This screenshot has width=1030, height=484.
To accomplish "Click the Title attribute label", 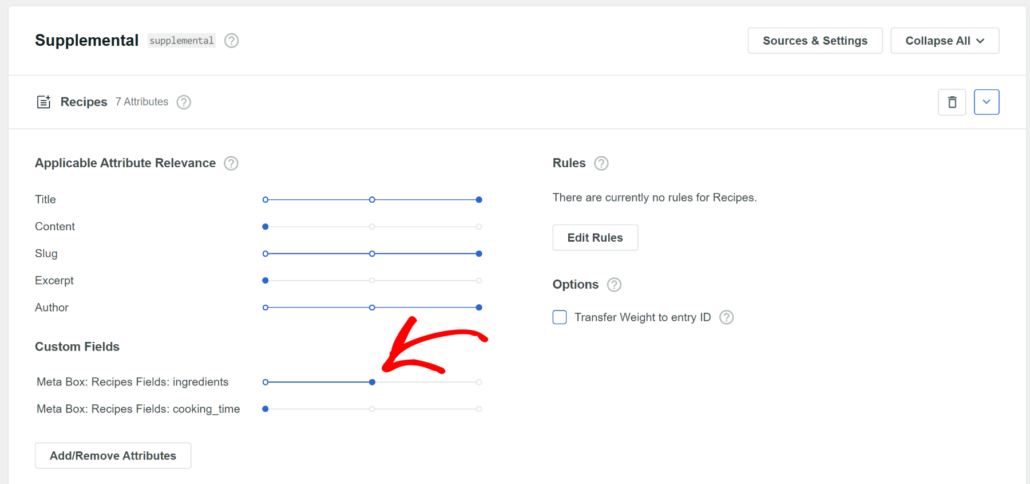I will pos(45,200).
